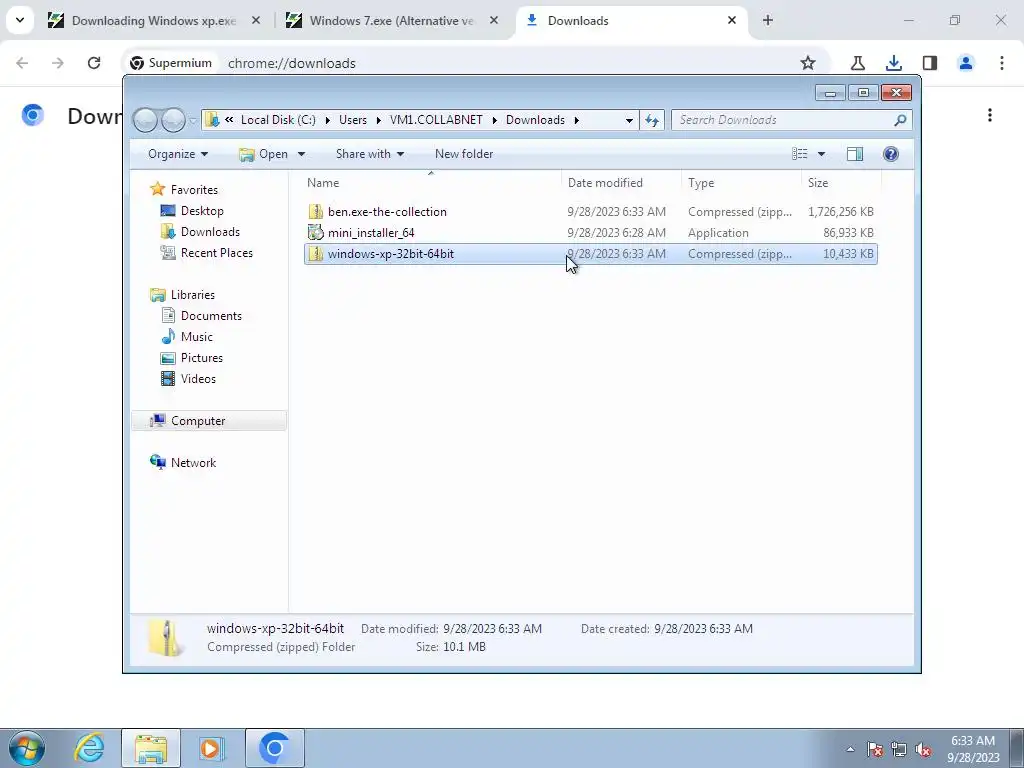Image resolution: width=1024 pixels, height=768 pixels.
Task: Close the Downloading Windows xp.exe tab
Action: 256,20
